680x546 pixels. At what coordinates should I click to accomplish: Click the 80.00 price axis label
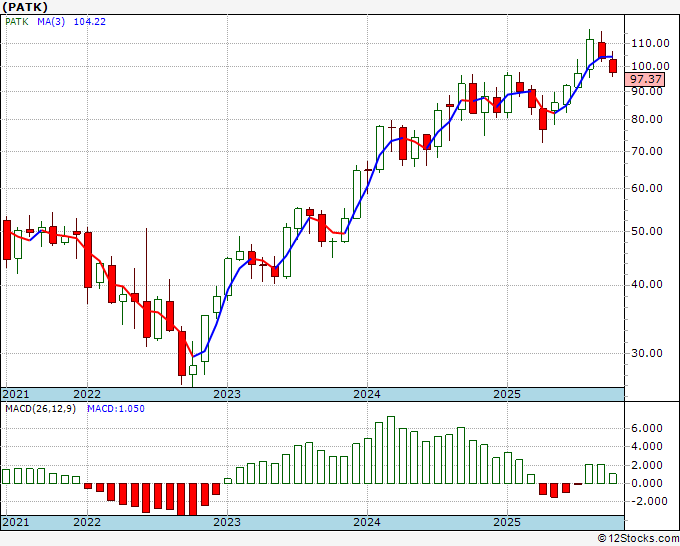[647, 119]
